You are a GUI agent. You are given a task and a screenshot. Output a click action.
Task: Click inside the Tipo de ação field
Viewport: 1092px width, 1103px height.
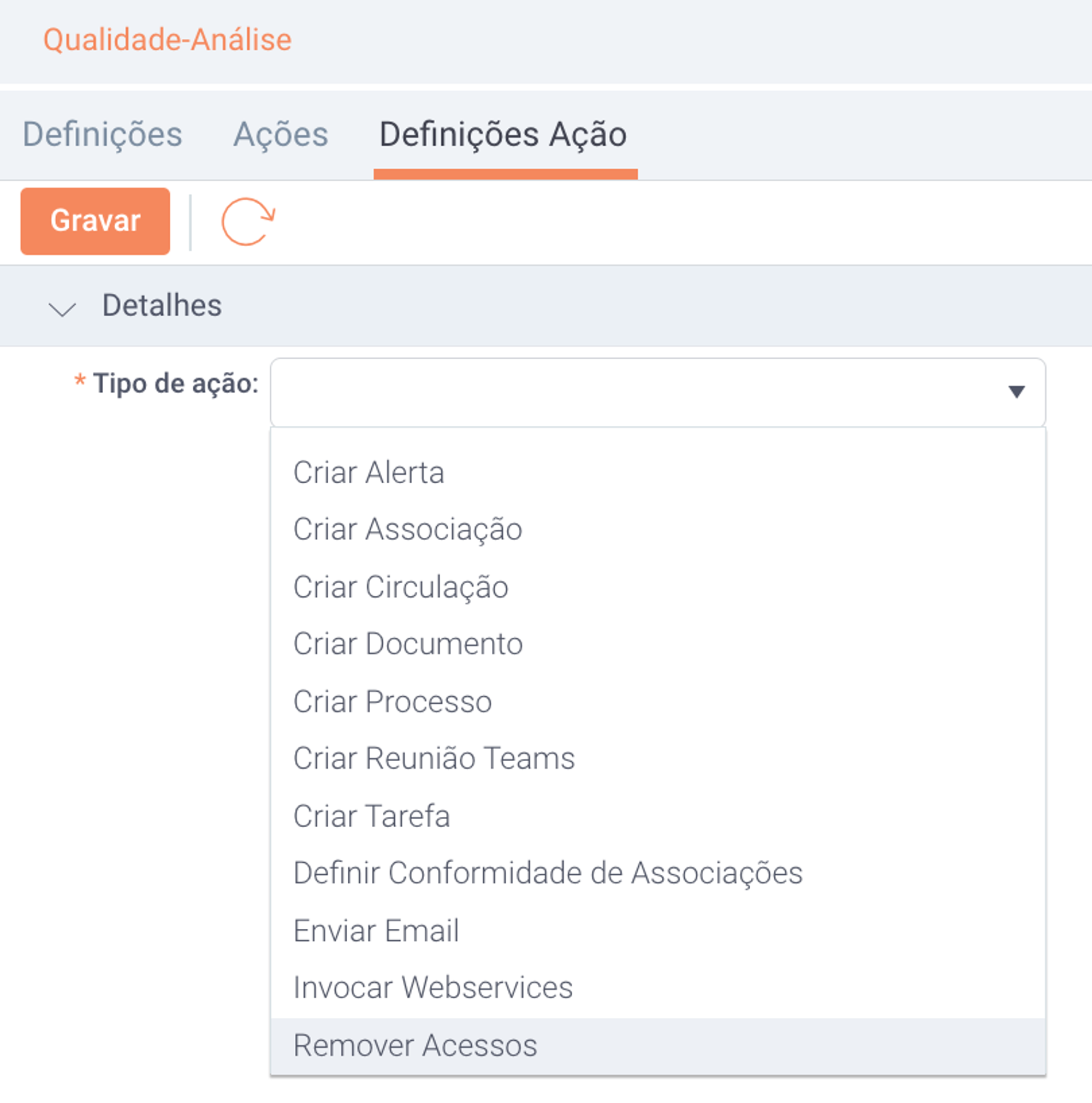(x=657, y=392)
